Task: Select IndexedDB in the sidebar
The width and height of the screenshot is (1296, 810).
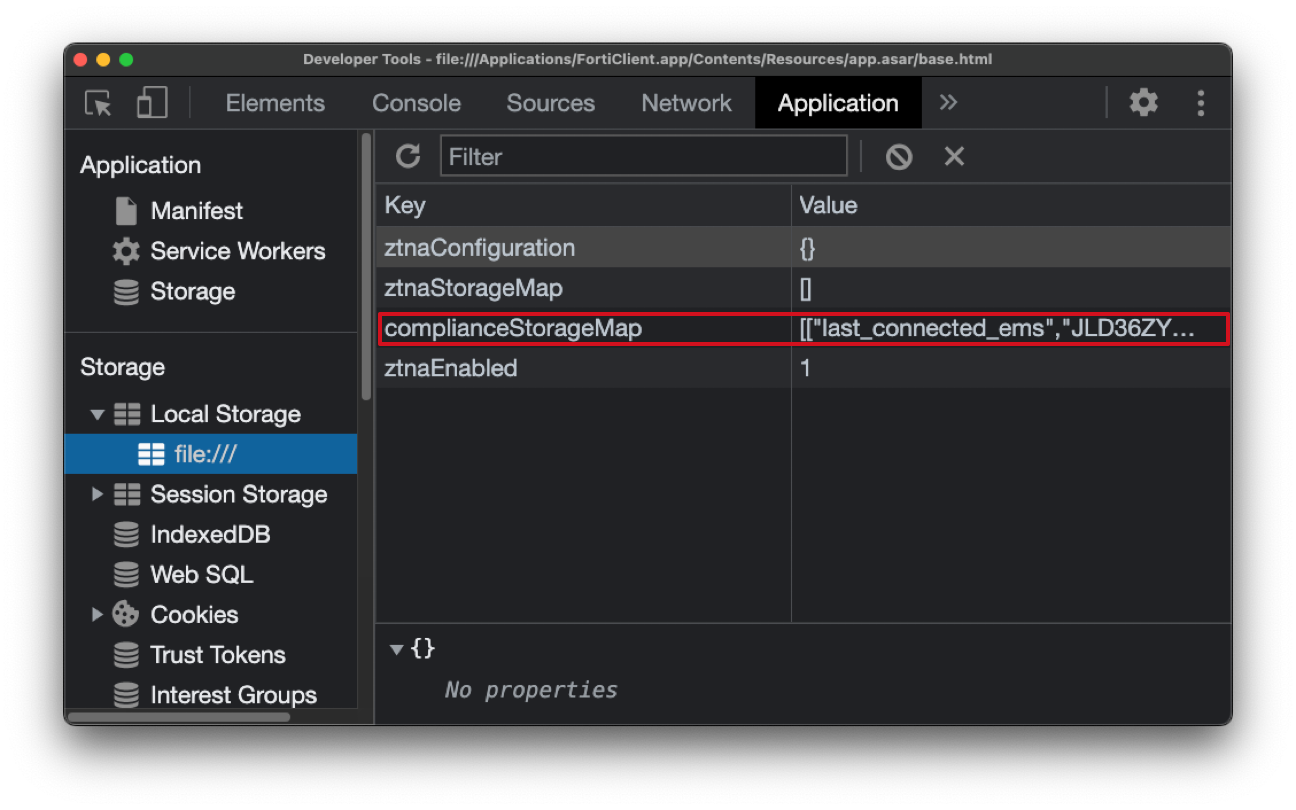Action: pyautogui.click(x=210, y=534)
